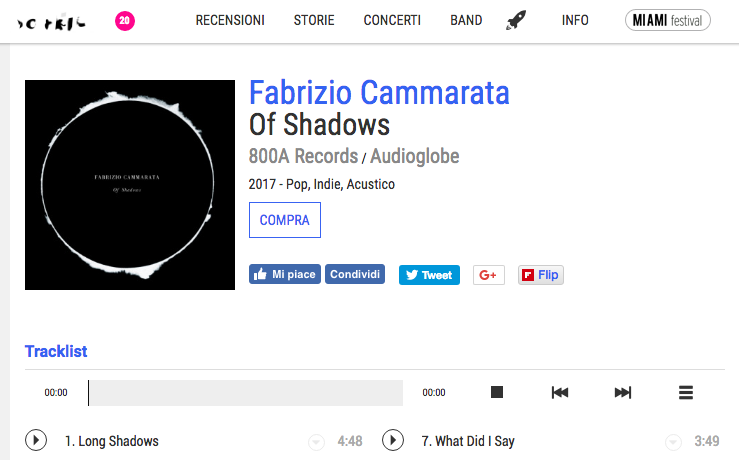
Task: Click the Of Shadows album cover
Action: pyautogui.click(x=130, y=185)
